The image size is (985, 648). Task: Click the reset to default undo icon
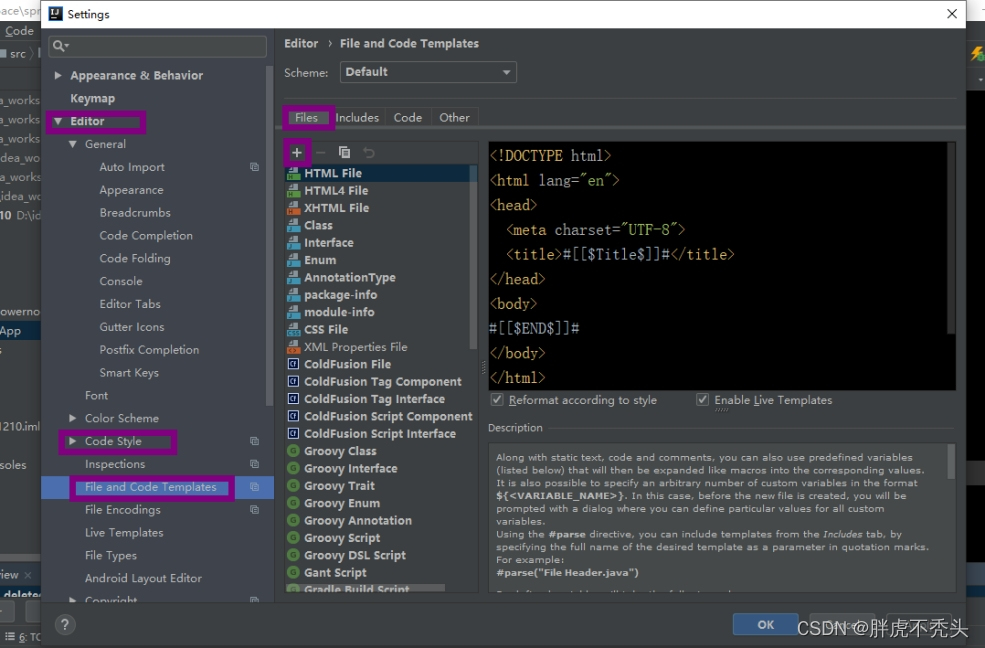369,153
